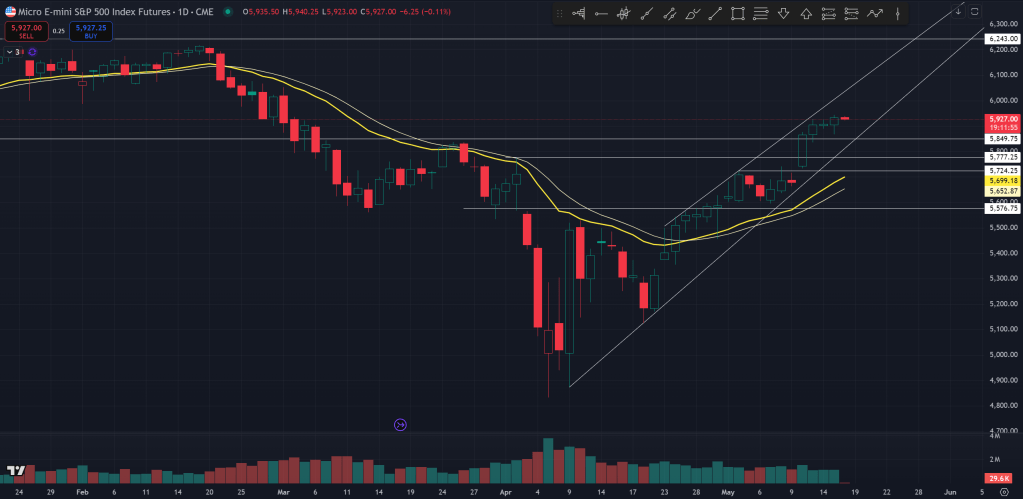
Task: Open TradingView logo at bottom left
Action: (x=15, y=470)
